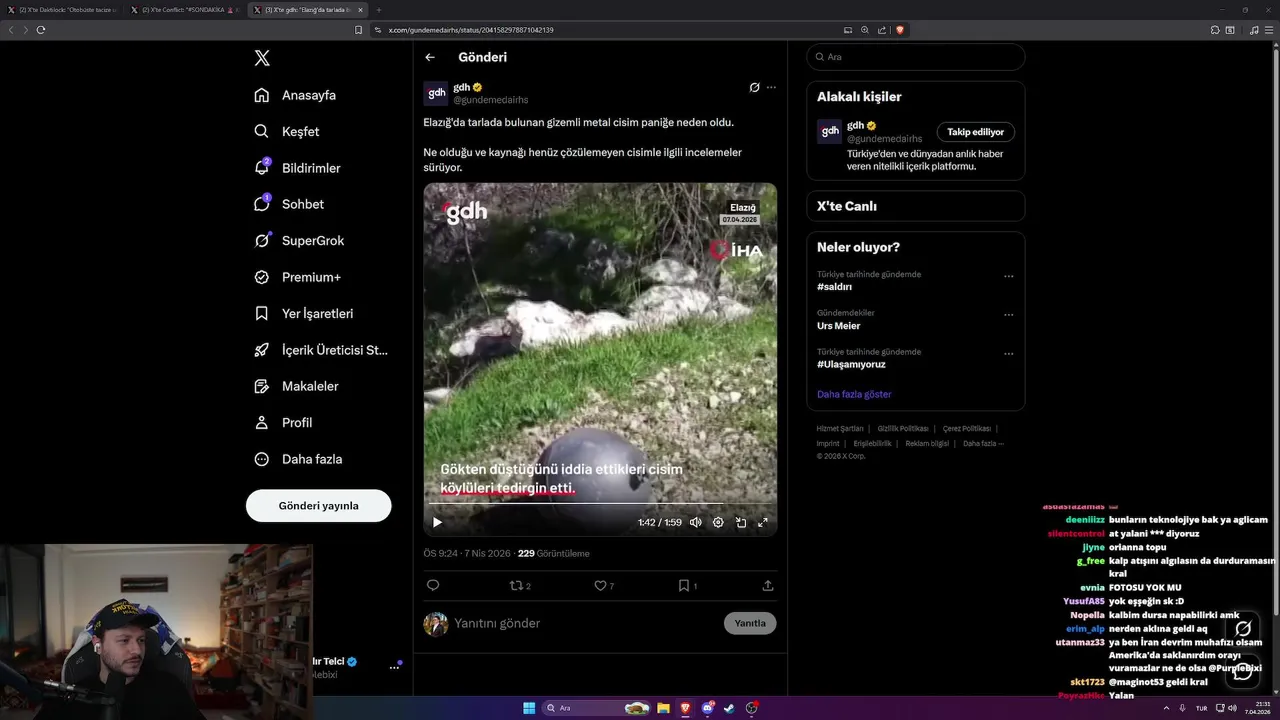Open Windows Start menu
Screen dimensions: 1280x720
pos(529,708)
